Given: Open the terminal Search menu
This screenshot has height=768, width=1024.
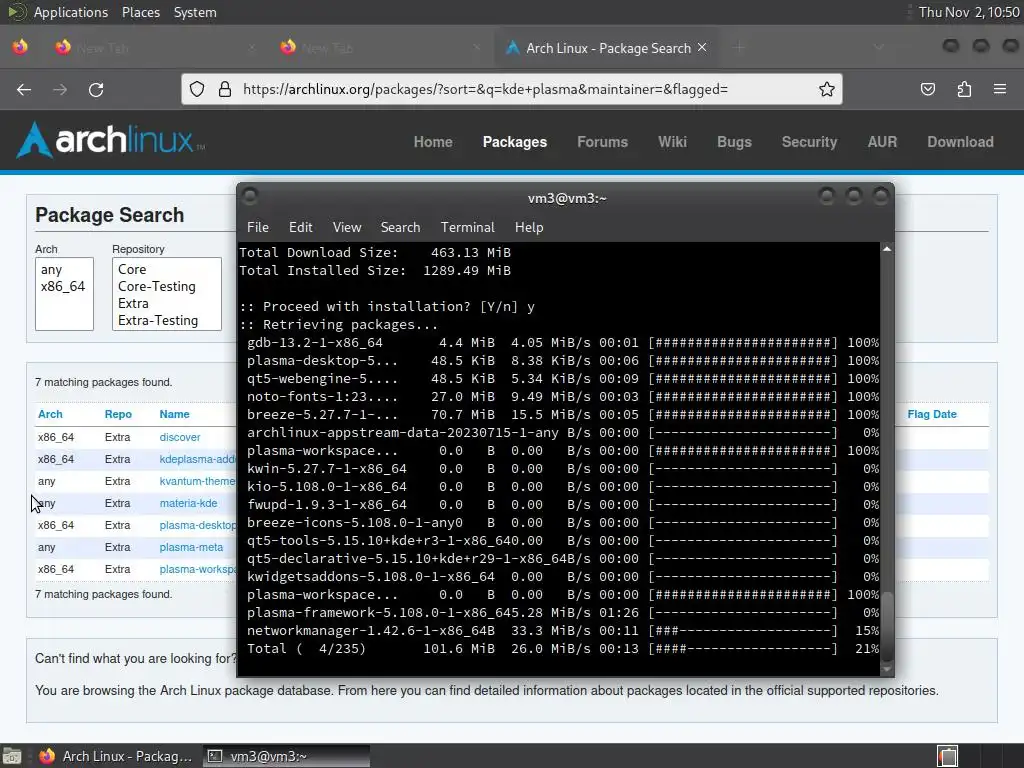Looking at the screenshot, I should point(400,227).
